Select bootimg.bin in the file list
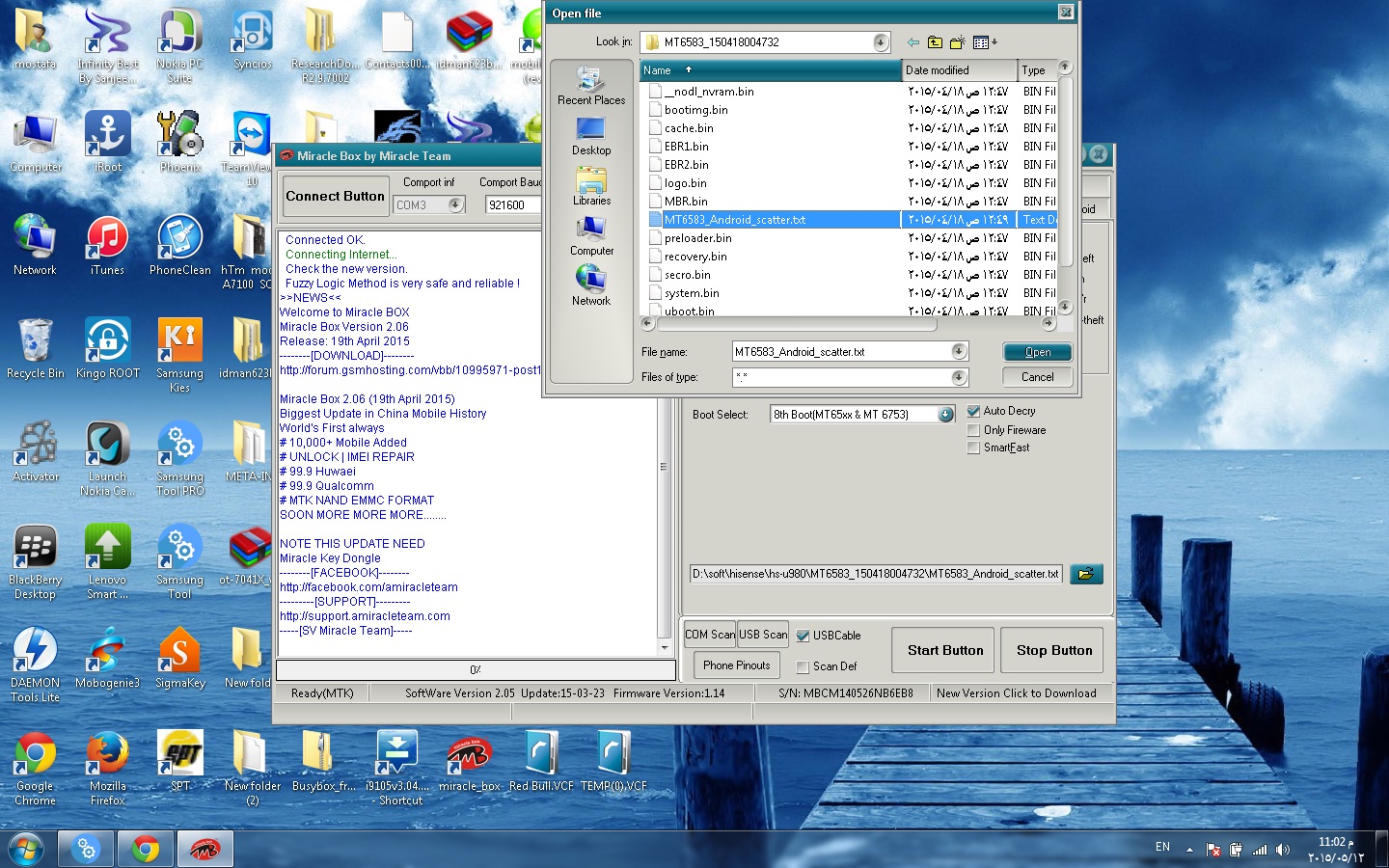 [x=695, y=110]
